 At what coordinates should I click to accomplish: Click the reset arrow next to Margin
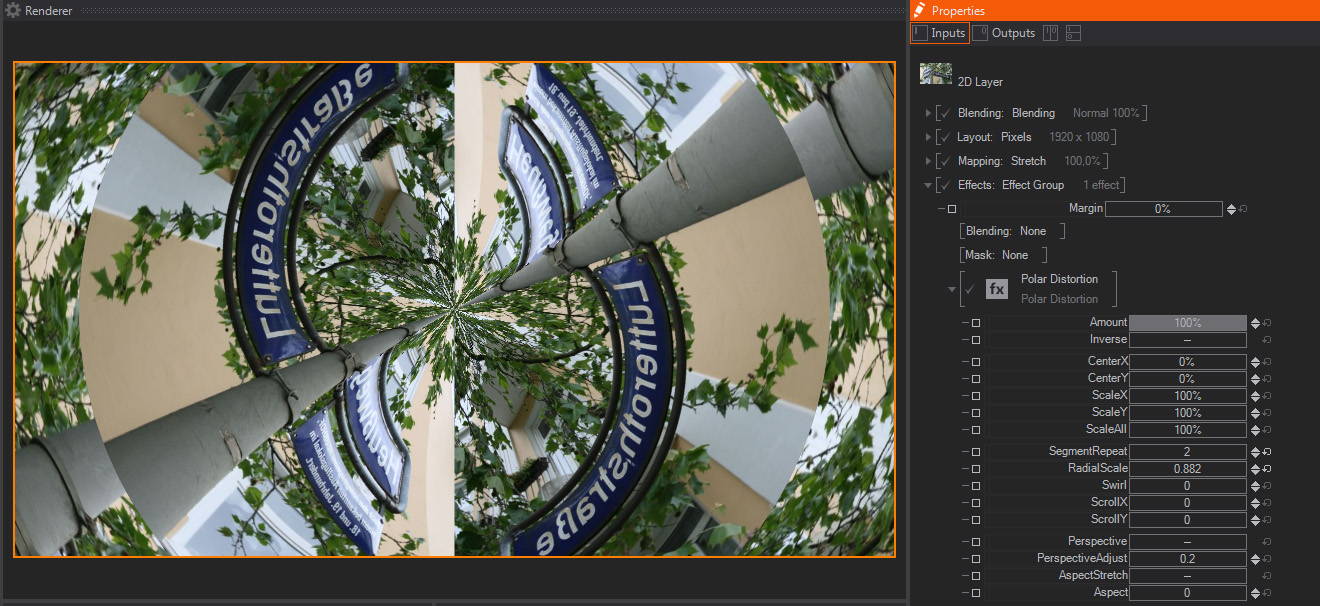pyautogui.click(x=1243, y=209)
